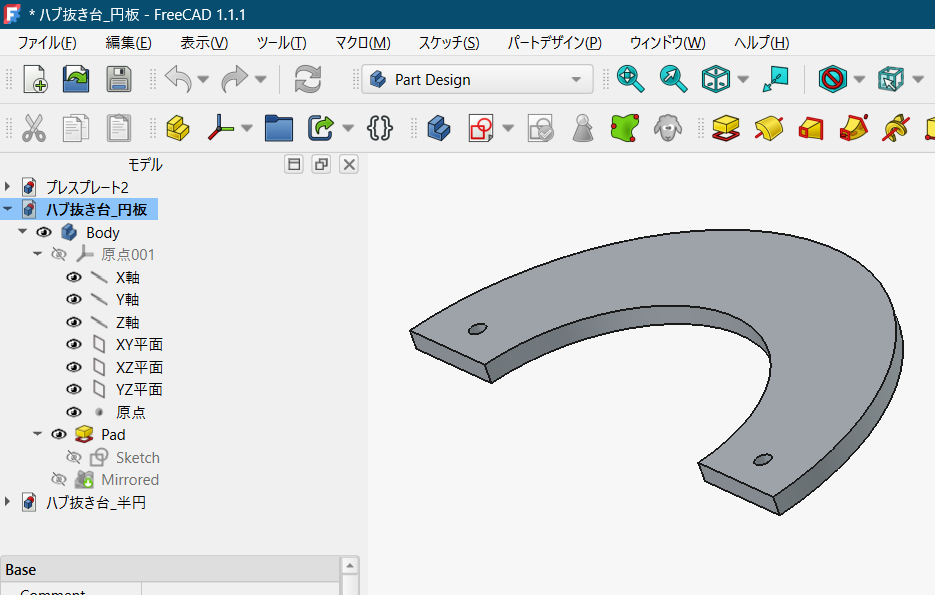The width and height of the screenshot is (935, 595).
Task: Create a group folder icon
Action: pyautogui.click(x=278, y=128)
